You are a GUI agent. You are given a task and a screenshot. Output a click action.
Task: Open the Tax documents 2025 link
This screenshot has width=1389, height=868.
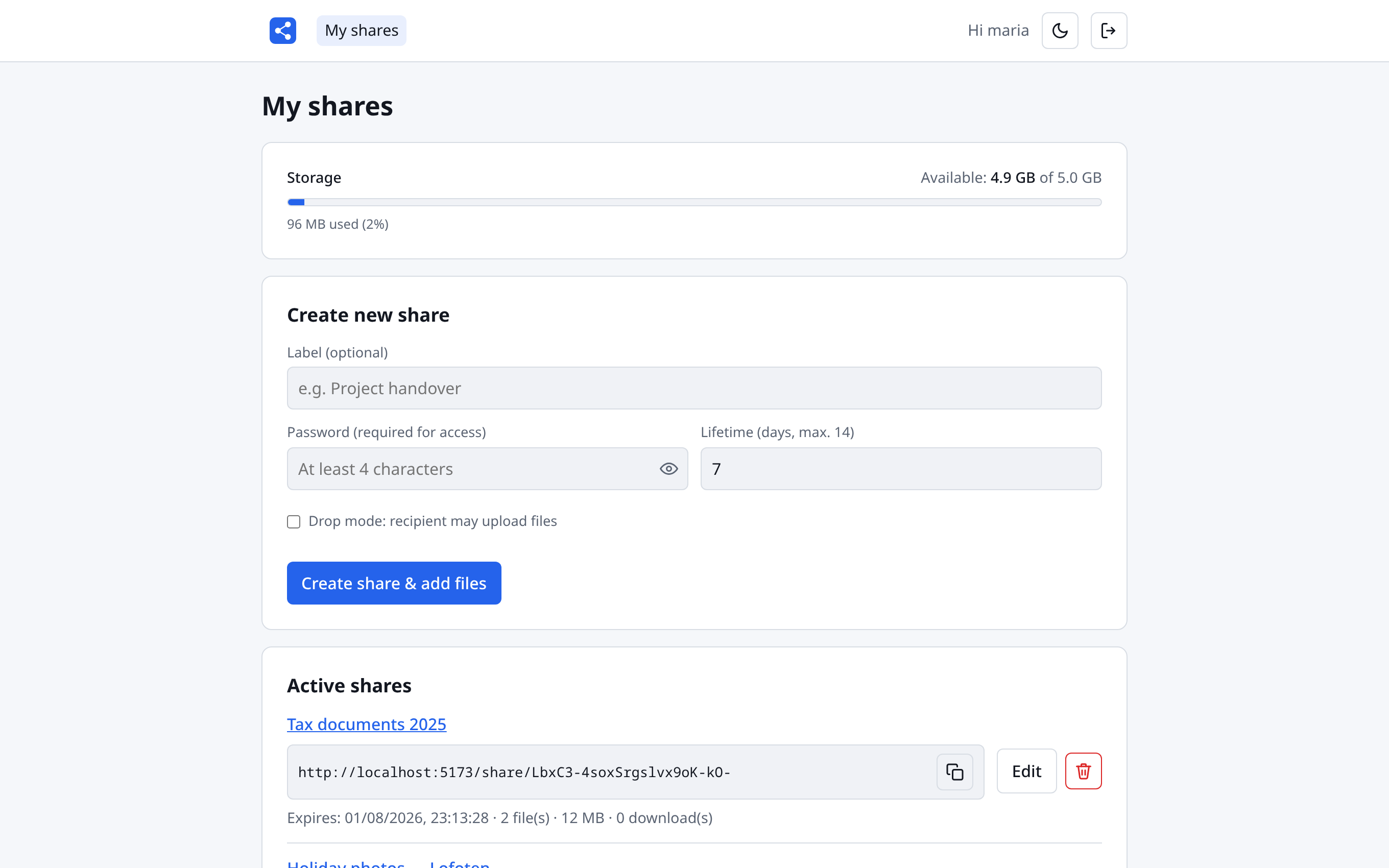coord(366,724)
